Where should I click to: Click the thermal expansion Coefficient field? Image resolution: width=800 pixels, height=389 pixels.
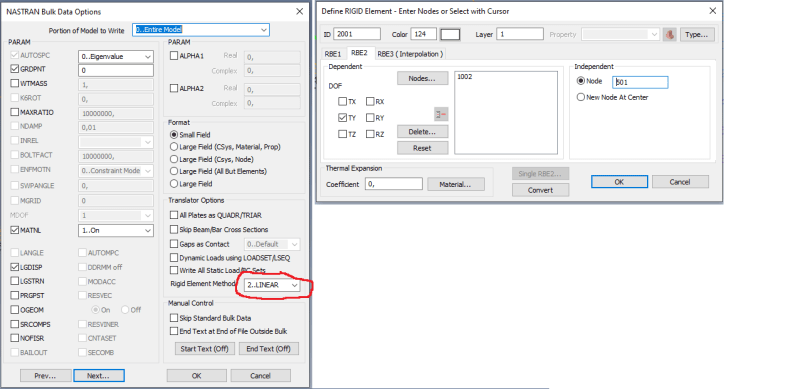click(x=393, y=184)
